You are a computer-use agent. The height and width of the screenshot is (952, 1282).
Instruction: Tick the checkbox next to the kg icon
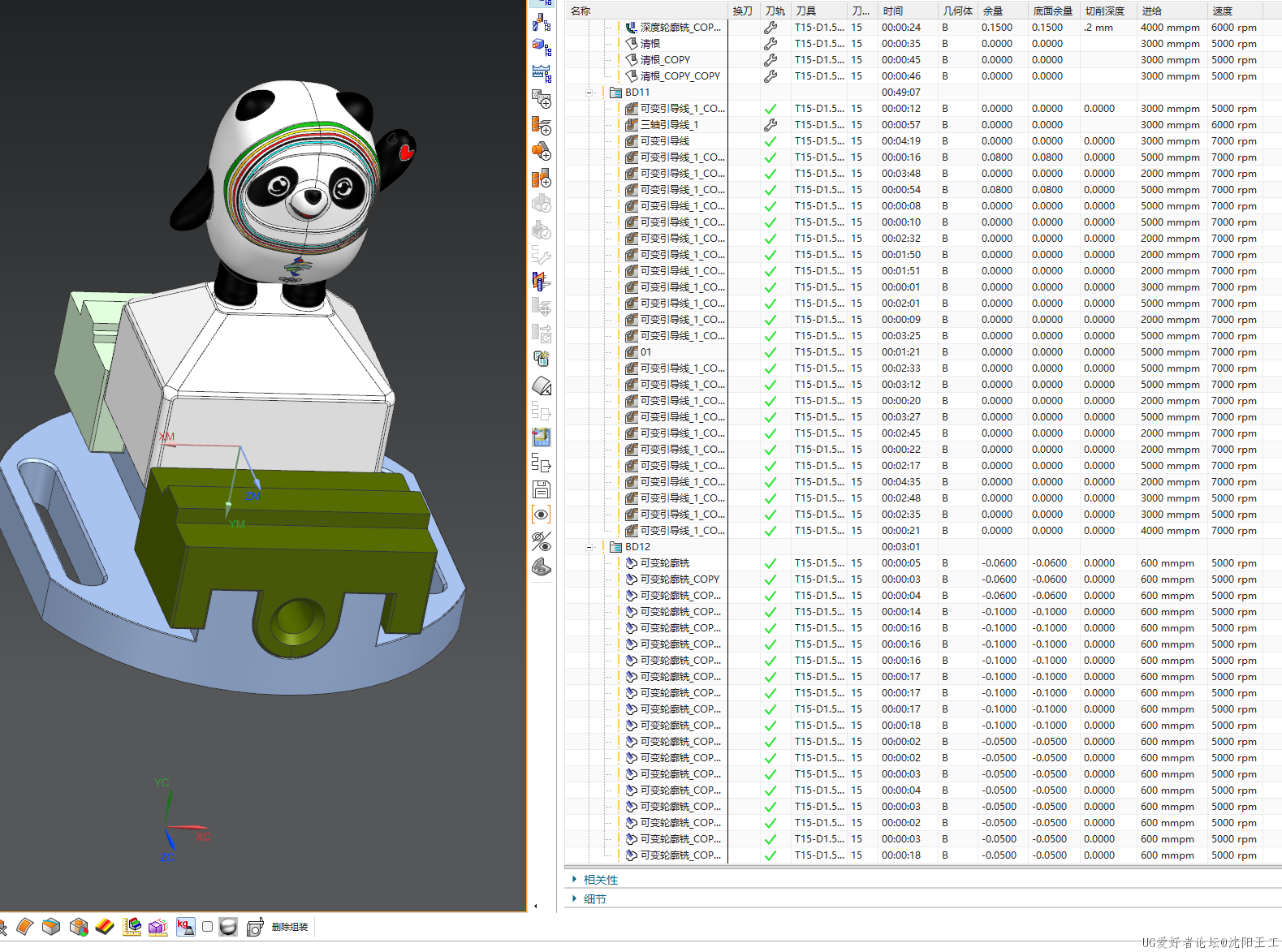point(208,926)
